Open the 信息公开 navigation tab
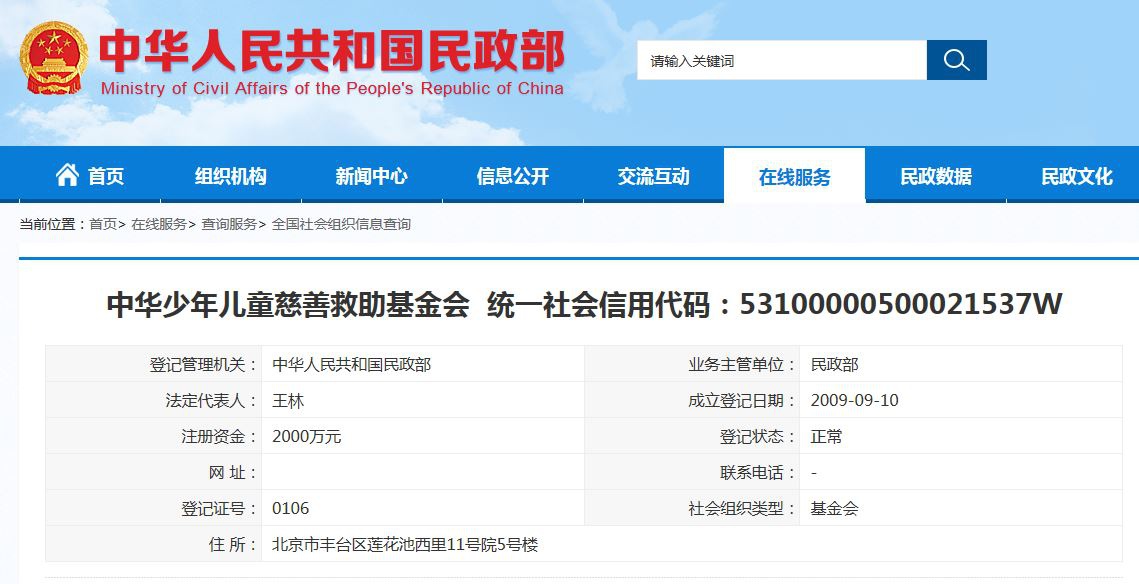 [x=513, y=175]
